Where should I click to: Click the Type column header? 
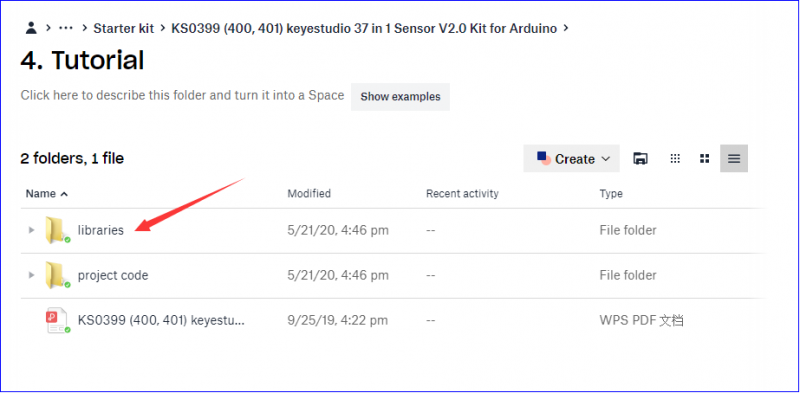point(611,193)
